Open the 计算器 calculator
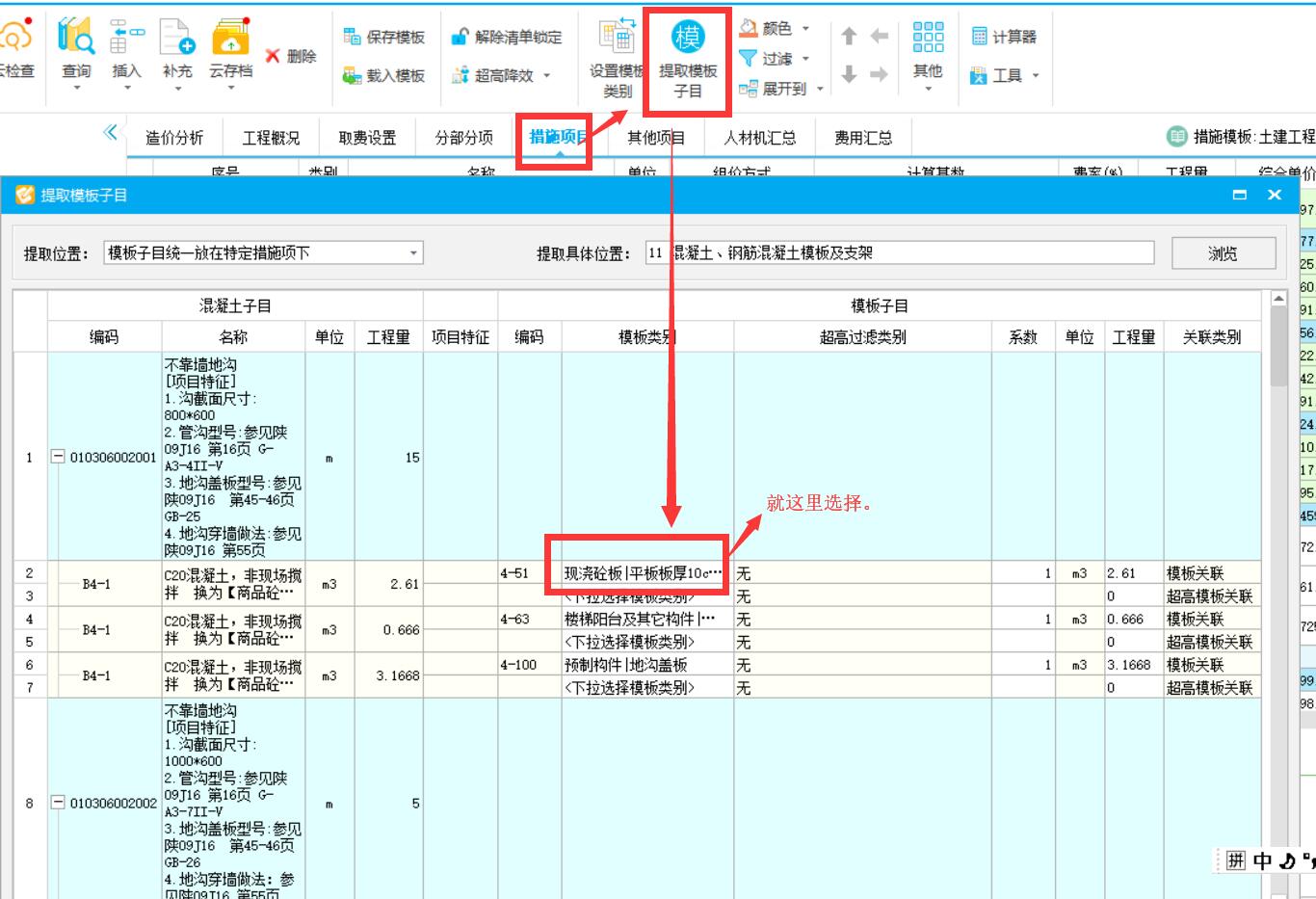 click(1004, 37)
